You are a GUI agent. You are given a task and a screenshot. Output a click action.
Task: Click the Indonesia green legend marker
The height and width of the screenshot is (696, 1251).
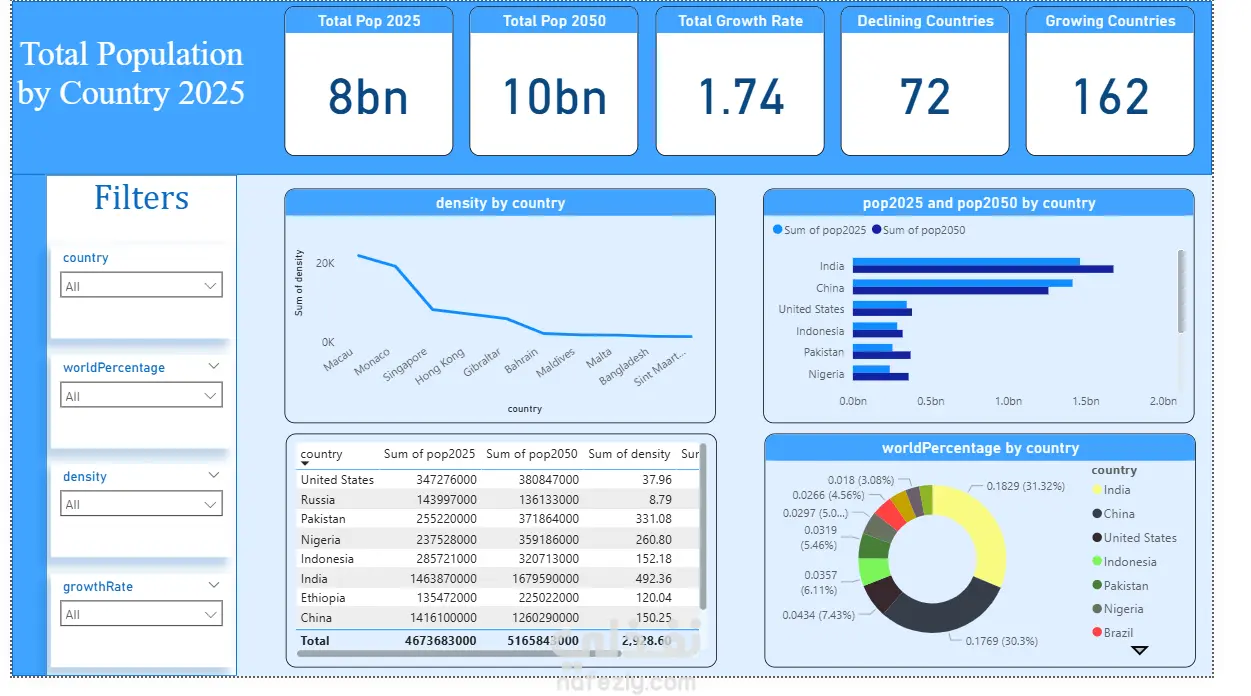(1097, 562)
